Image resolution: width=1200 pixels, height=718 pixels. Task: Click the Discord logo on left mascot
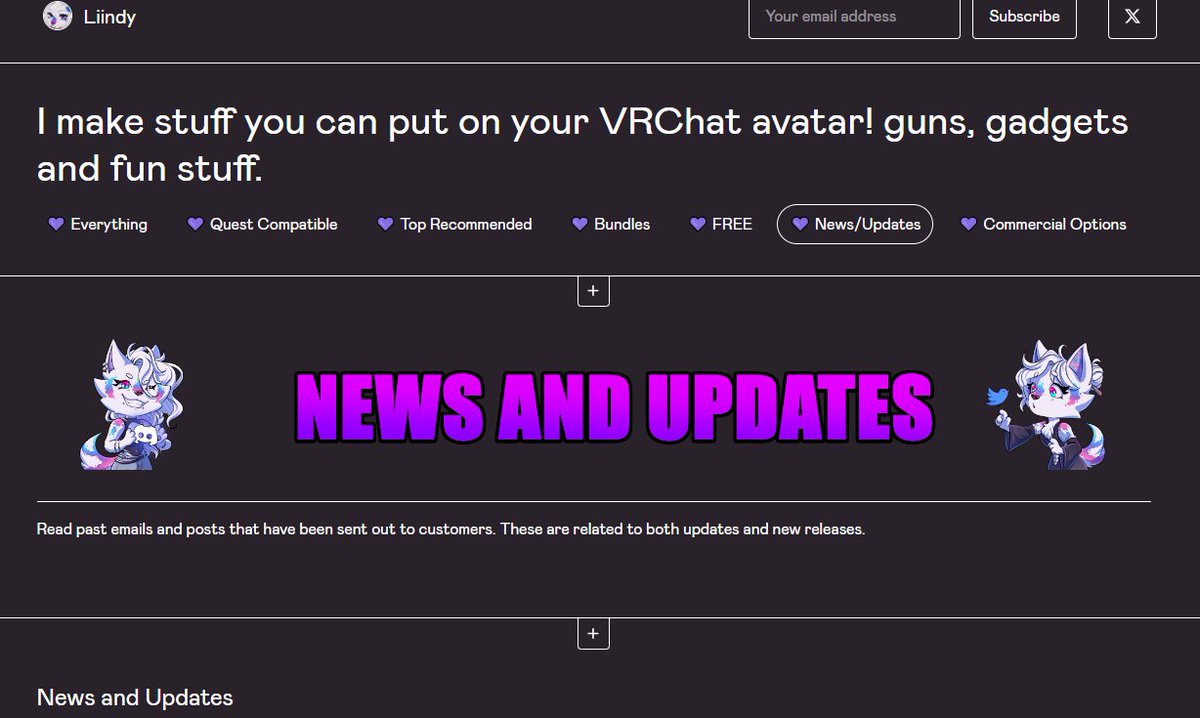pos(146,435)
